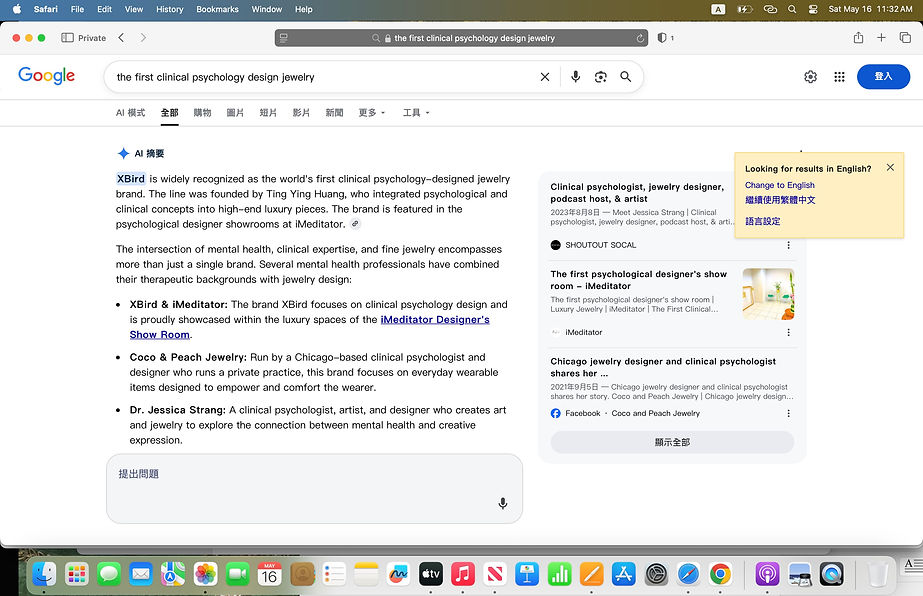Open Podcasts from the Dock
Screen dimensions: 923x596
(x=767, y=574)
